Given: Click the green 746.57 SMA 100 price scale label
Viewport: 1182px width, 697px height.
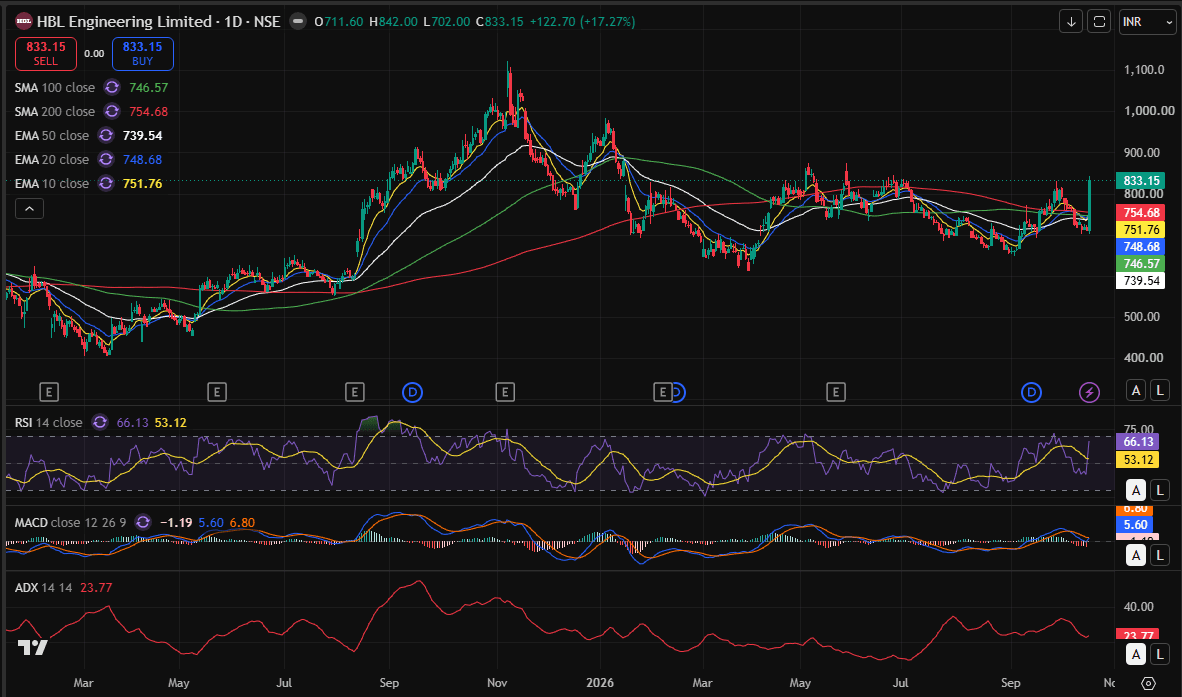Looking at the screenshot, I should [x=1141, y=263].
